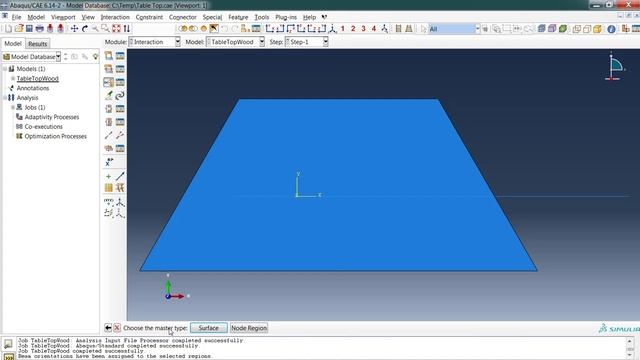Screen dimensions: 640x360
Task: Click the Create Constraint icon
Action: (109, 82)
